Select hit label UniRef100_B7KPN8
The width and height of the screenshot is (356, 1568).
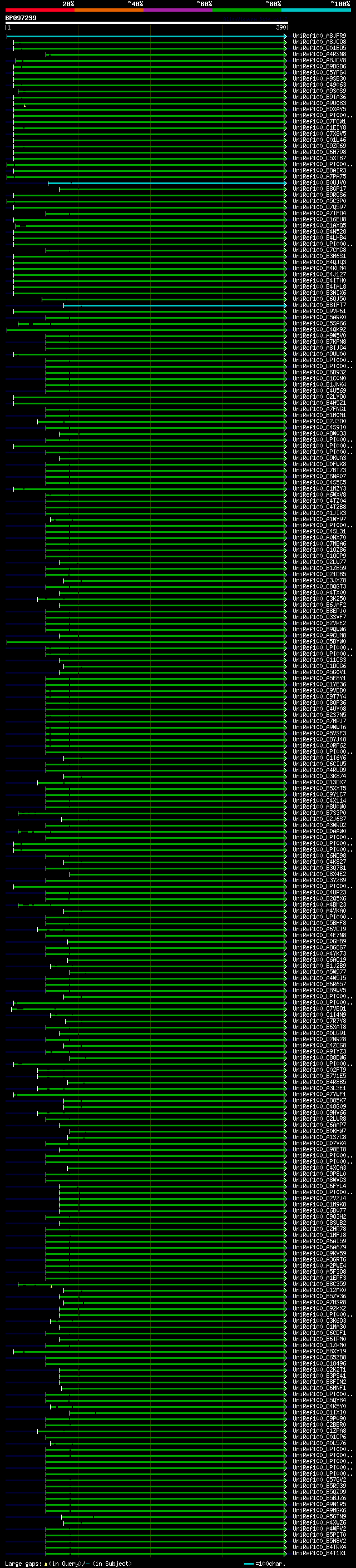coord(319,342)
